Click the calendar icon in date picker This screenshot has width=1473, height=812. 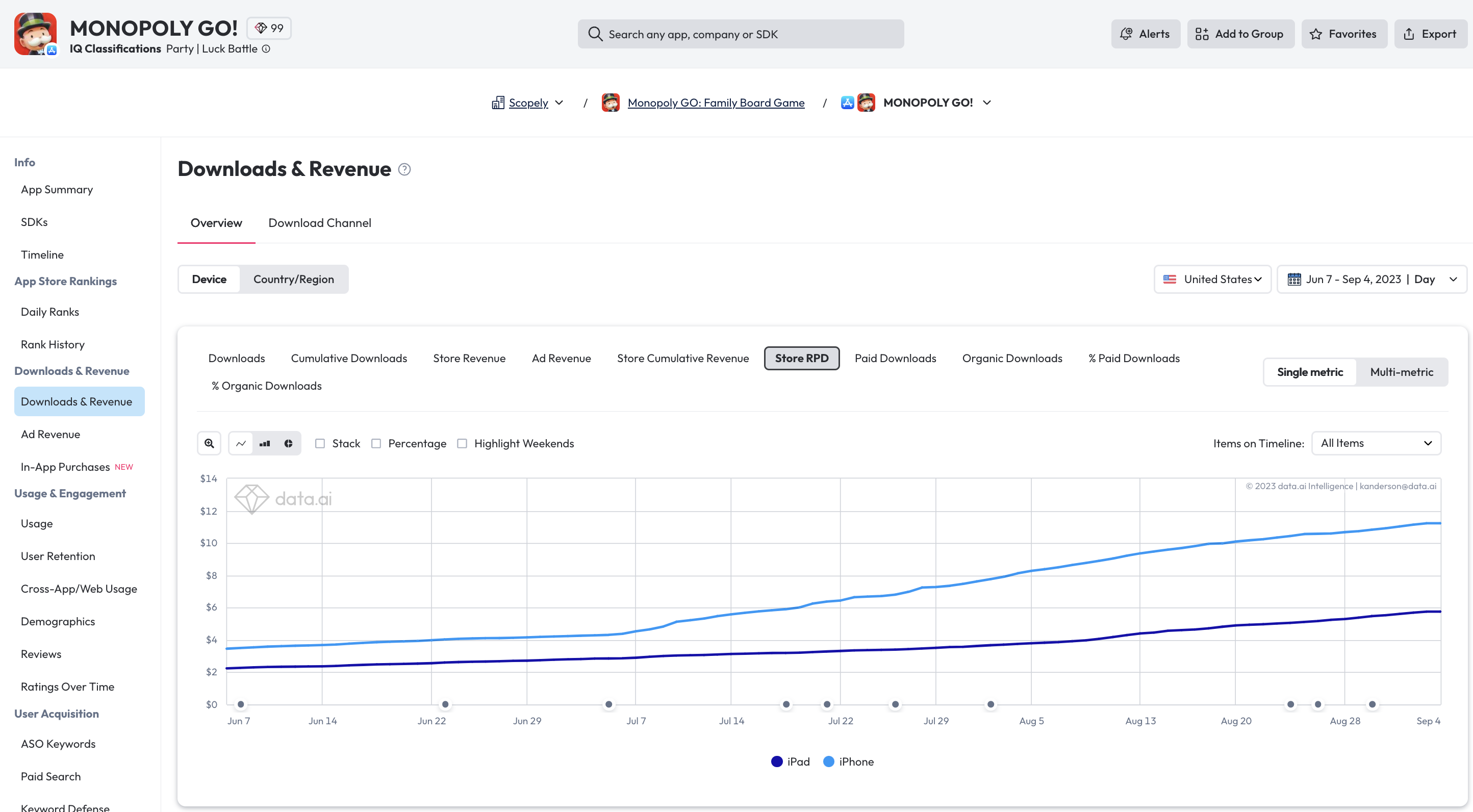click(x=1294, y=279)
